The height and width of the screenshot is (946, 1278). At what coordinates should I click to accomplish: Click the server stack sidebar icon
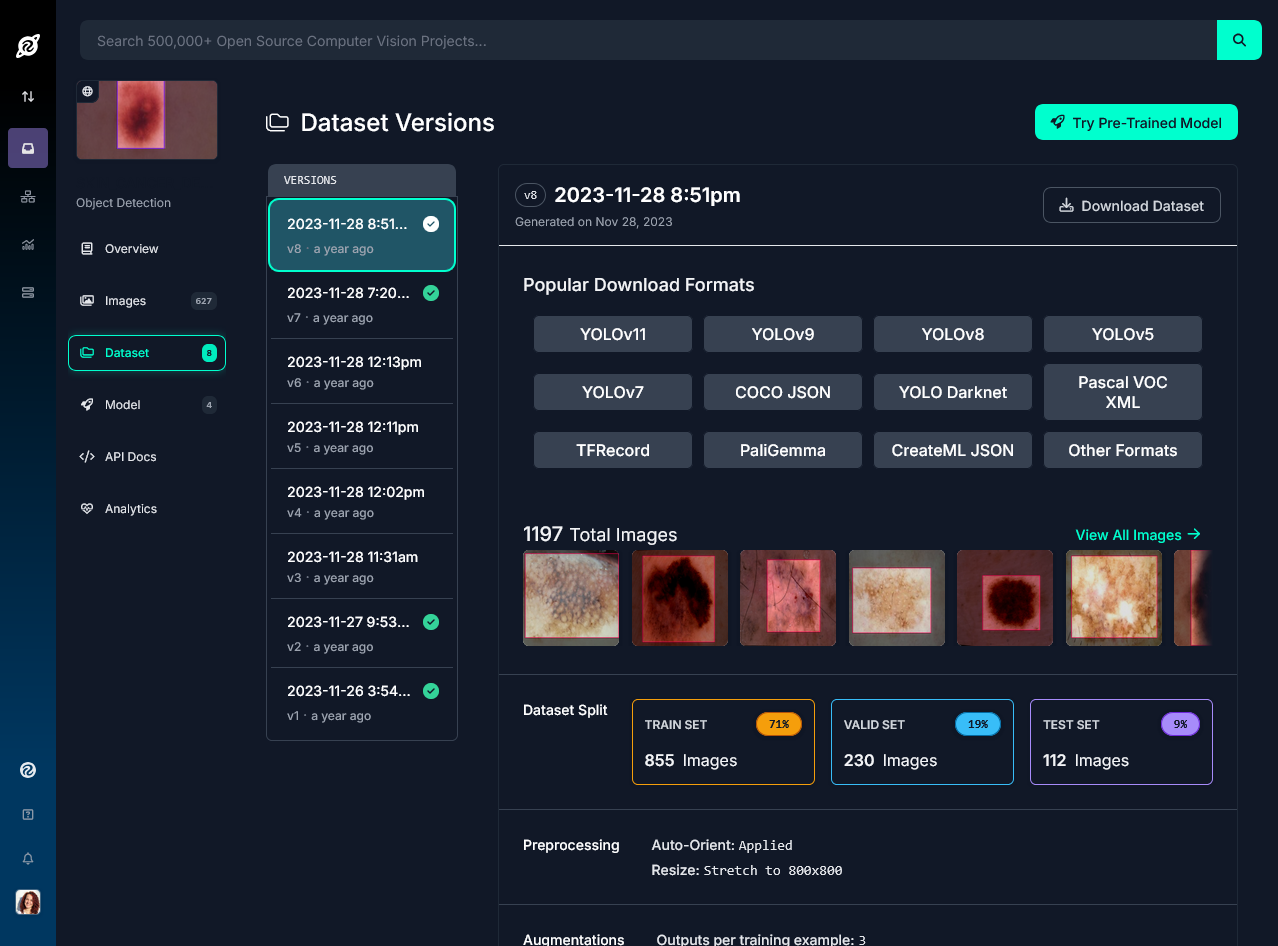point(28,292)
